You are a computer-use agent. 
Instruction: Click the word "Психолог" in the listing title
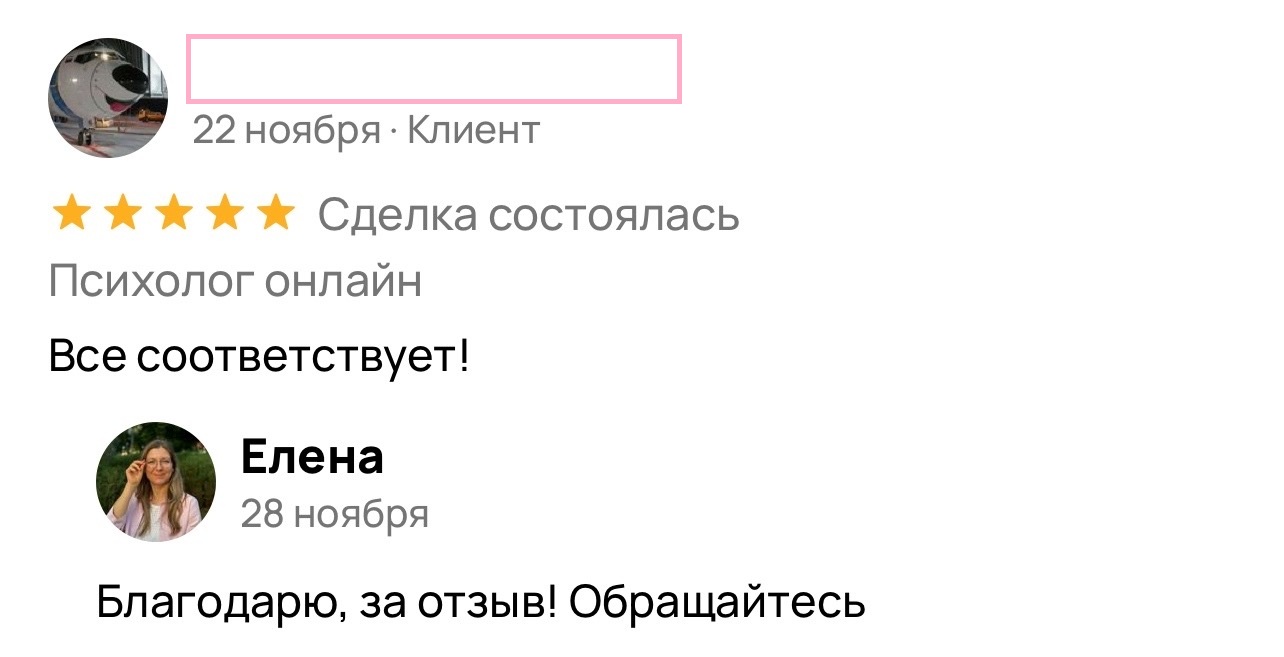click(x=150, y=282)
